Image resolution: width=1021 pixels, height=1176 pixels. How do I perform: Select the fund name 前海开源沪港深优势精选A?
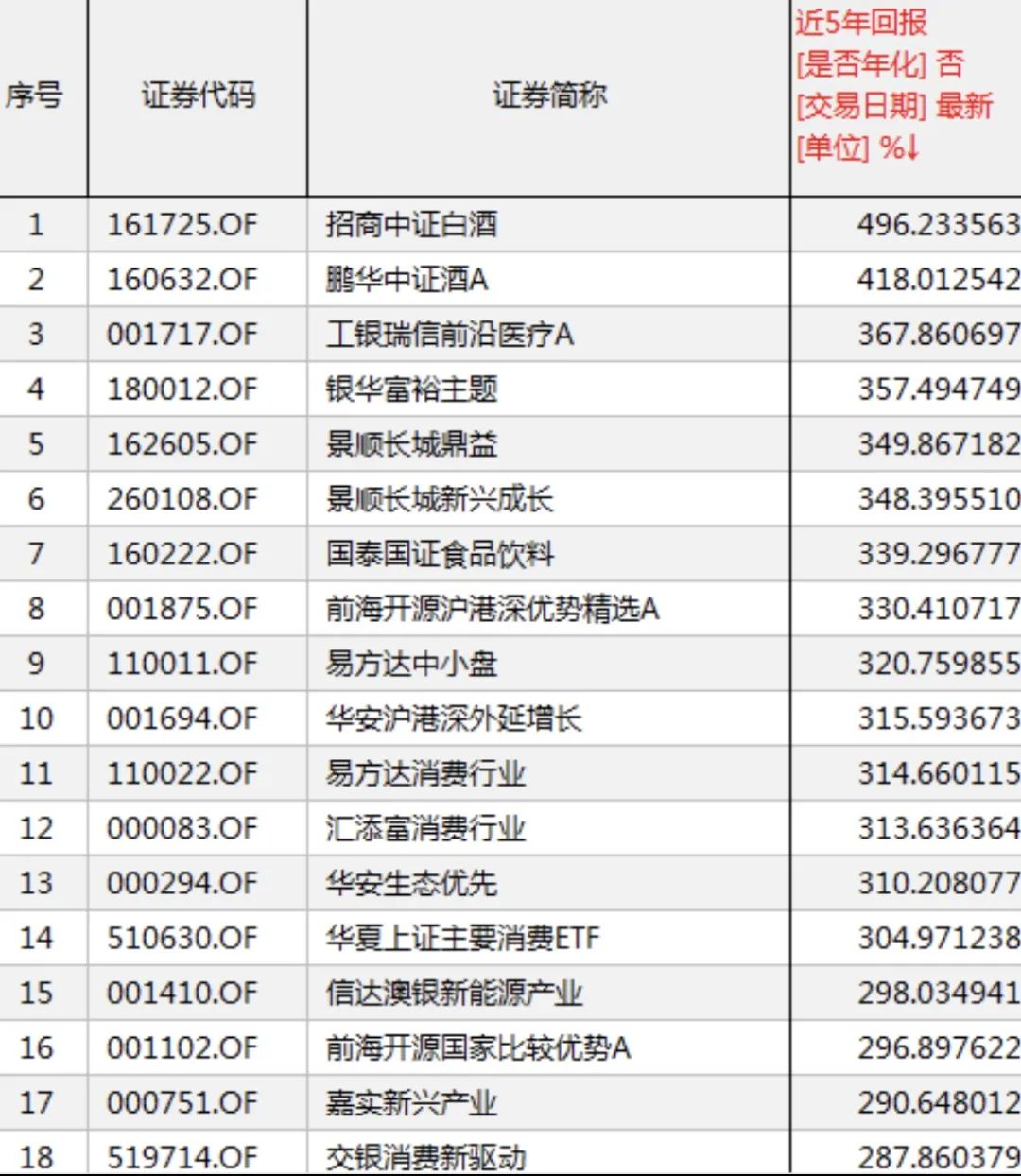tap(492, 609)
